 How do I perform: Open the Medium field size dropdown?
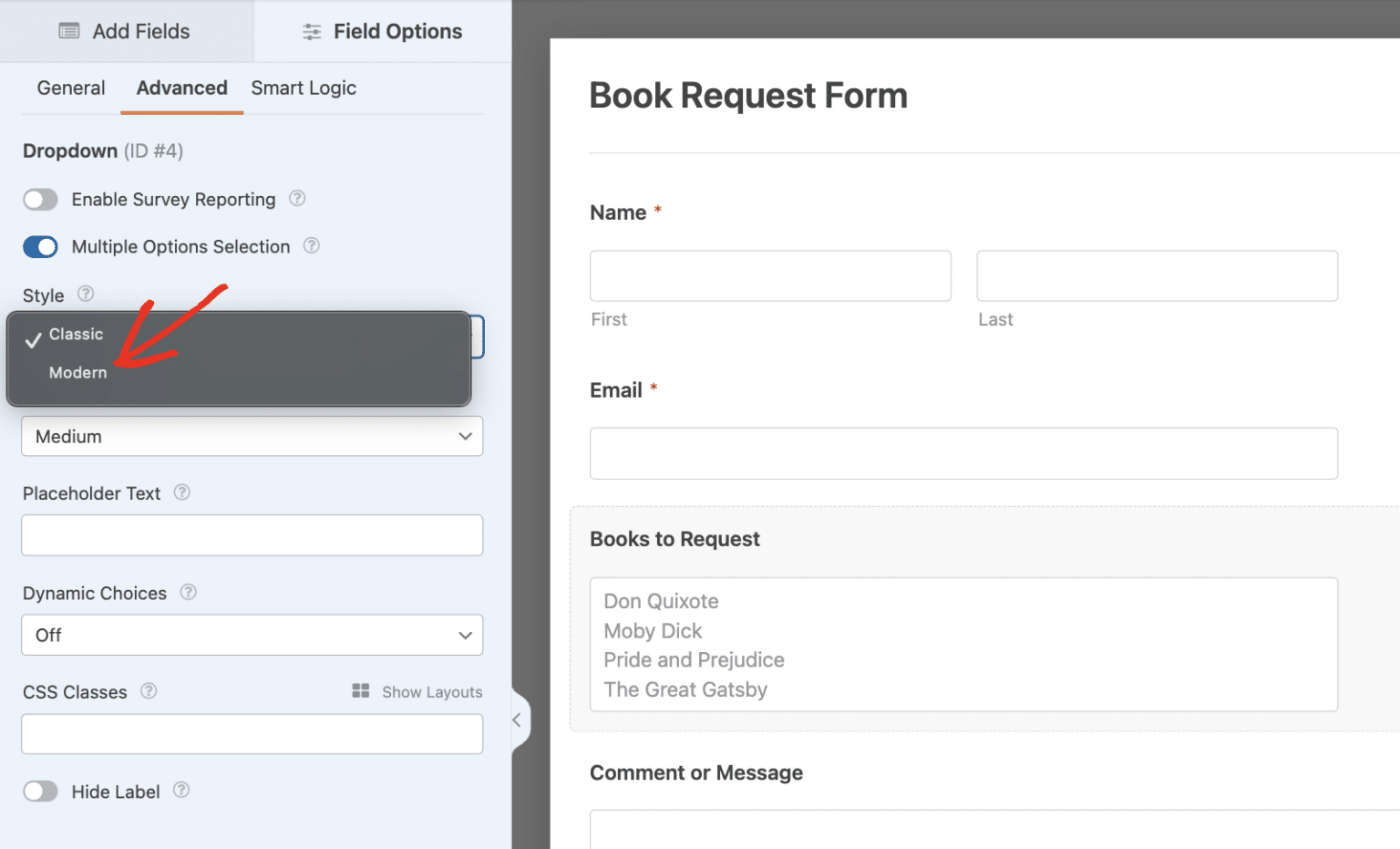pos(252,436)
